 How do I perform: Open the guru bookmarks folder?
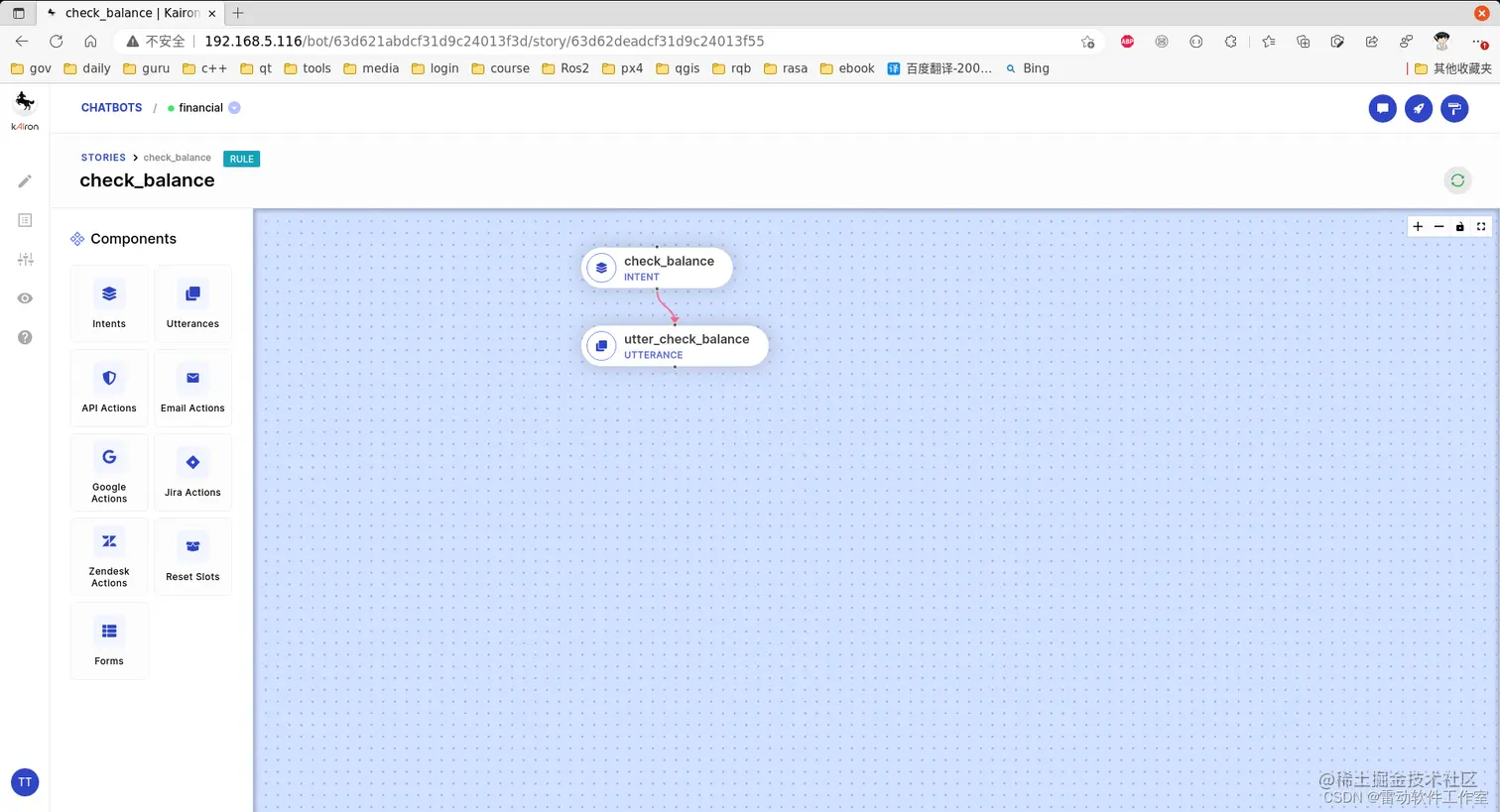[146, 68]
